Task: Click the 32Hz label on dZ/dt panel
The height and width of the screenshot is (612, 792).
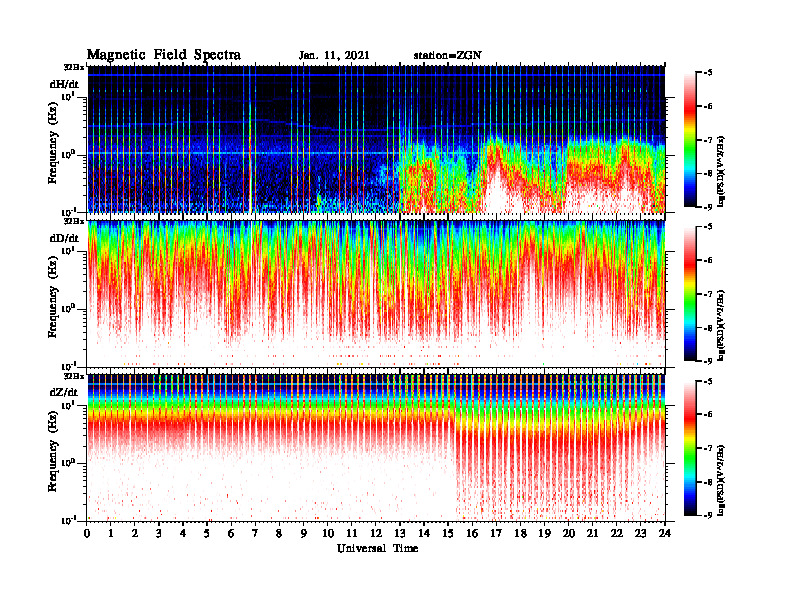Action: 74,376
